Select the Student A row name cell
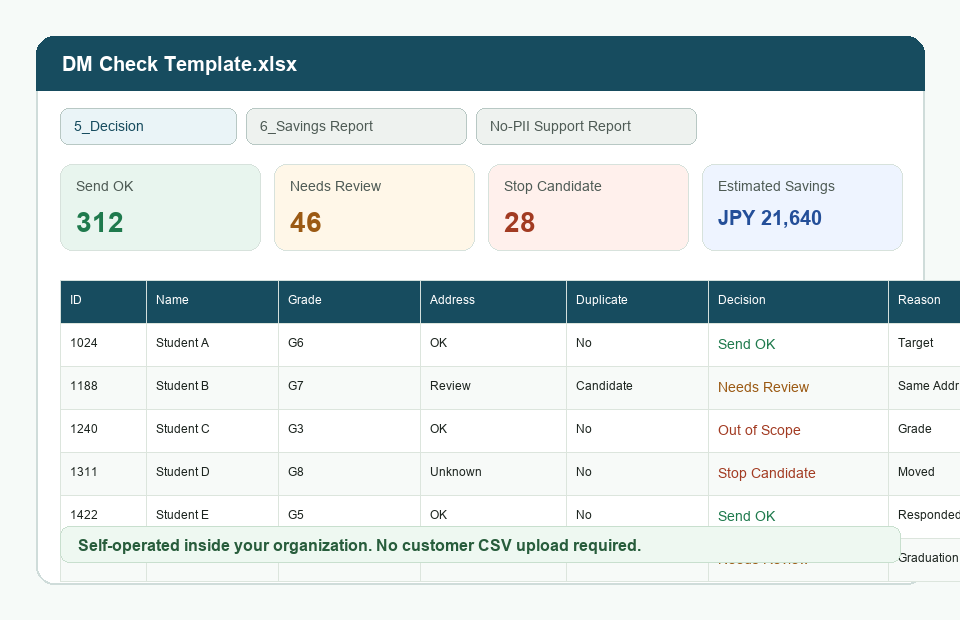The image size is (960, 620). click(x=212, y=345)
